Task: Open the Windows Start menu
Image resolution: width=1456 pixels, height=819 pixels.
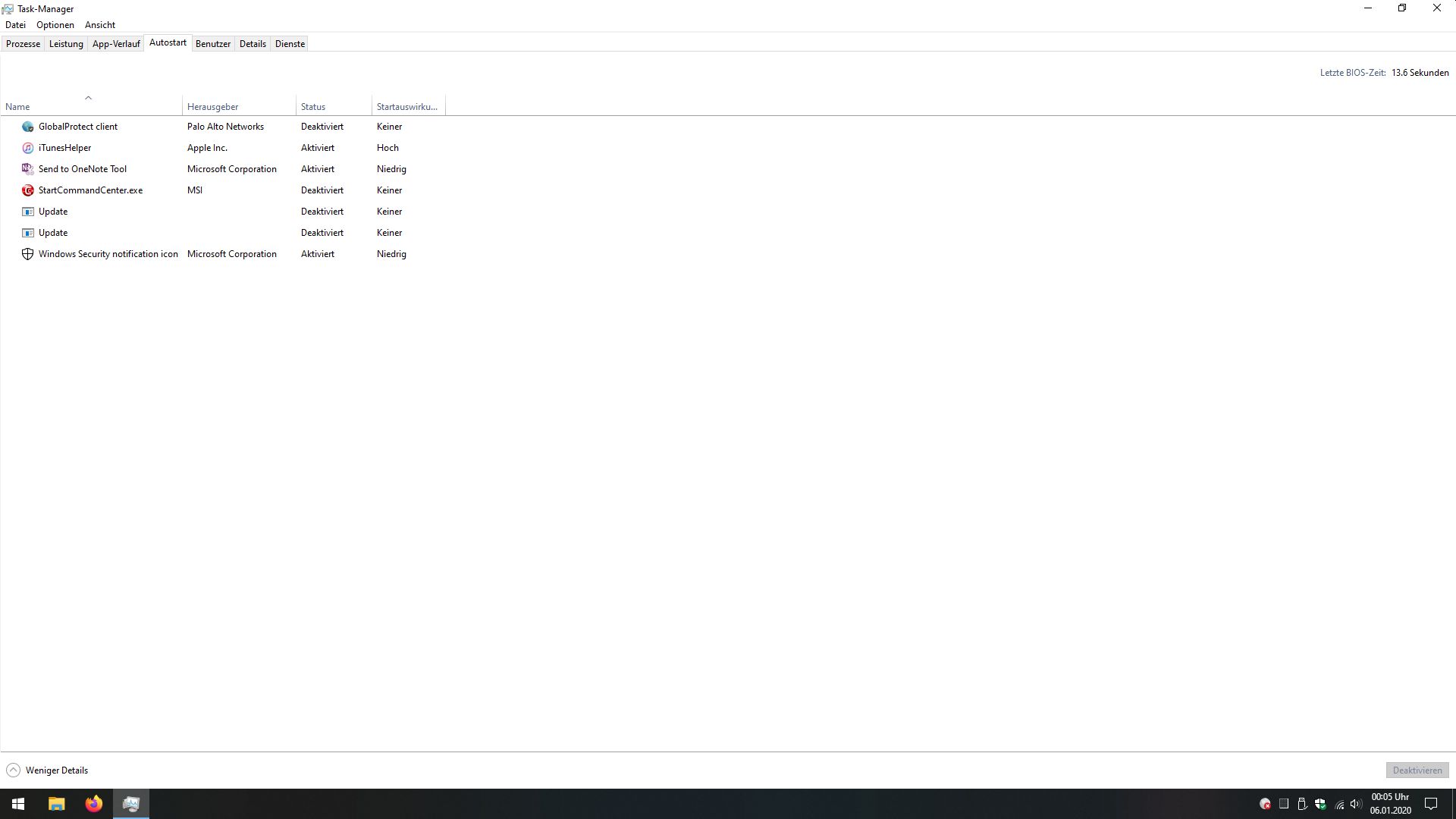Action: [x=18, y=804]
